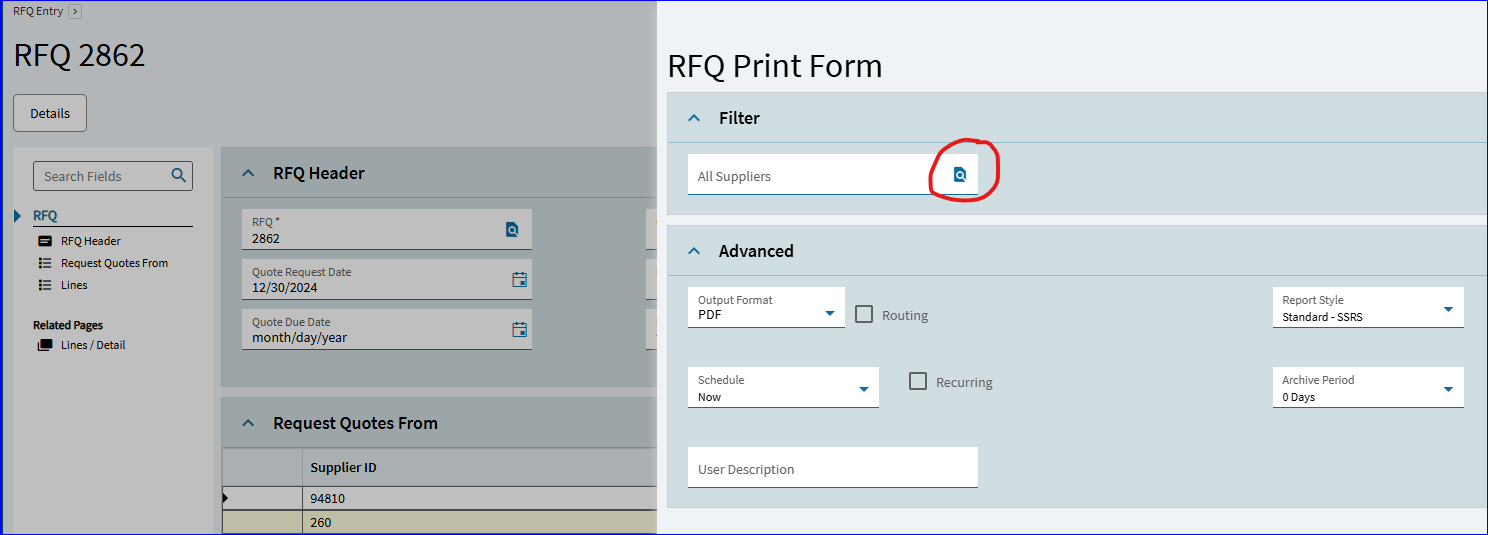
Task: Click the RFQ Entry breadcrumb arrow
Action: coord(75,11)
